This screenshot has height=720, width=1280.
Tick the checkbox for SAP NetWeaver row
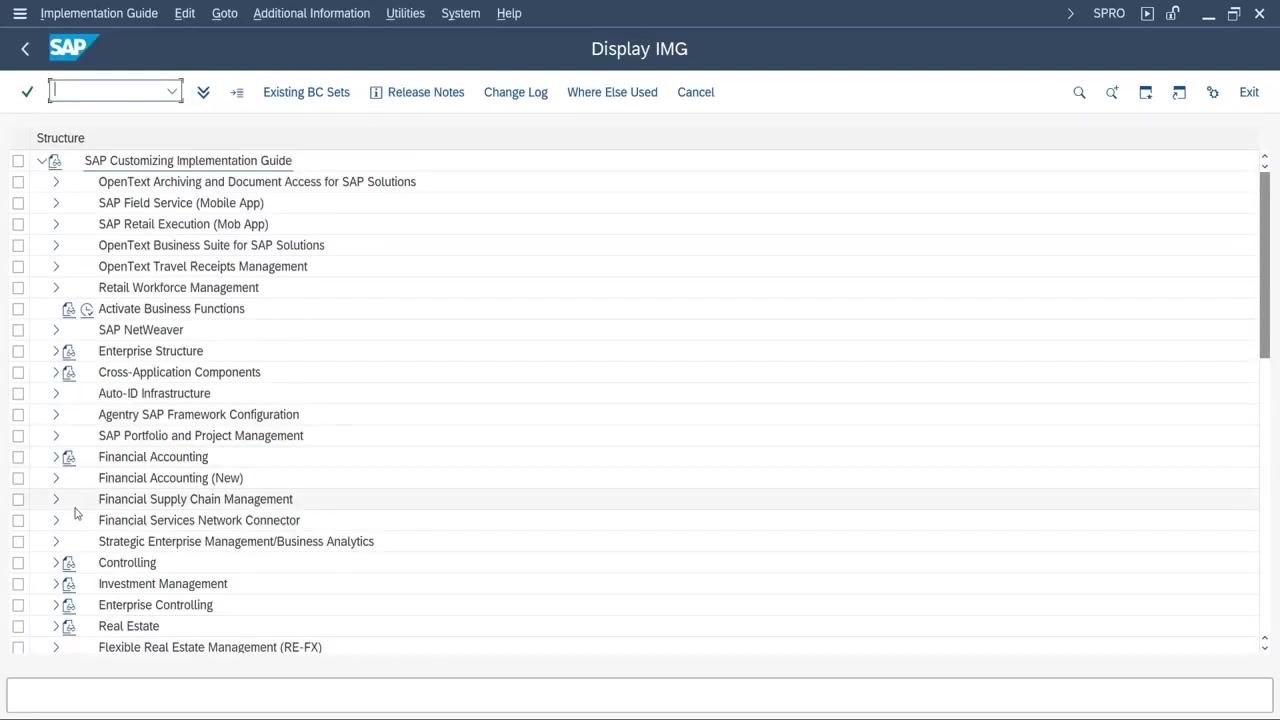pos(18,330)
